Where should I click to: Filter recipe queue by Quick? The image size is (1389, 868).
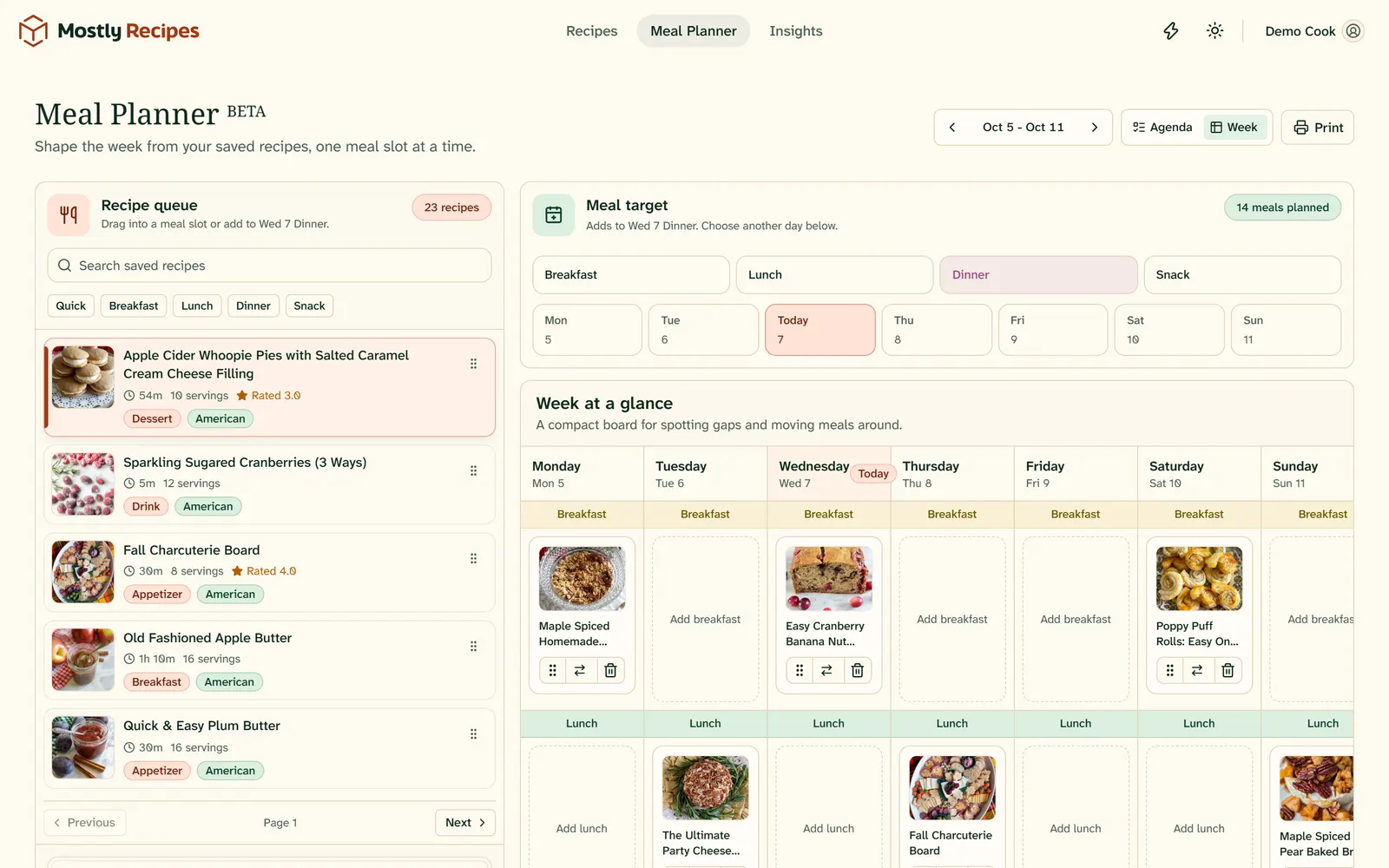71,306
